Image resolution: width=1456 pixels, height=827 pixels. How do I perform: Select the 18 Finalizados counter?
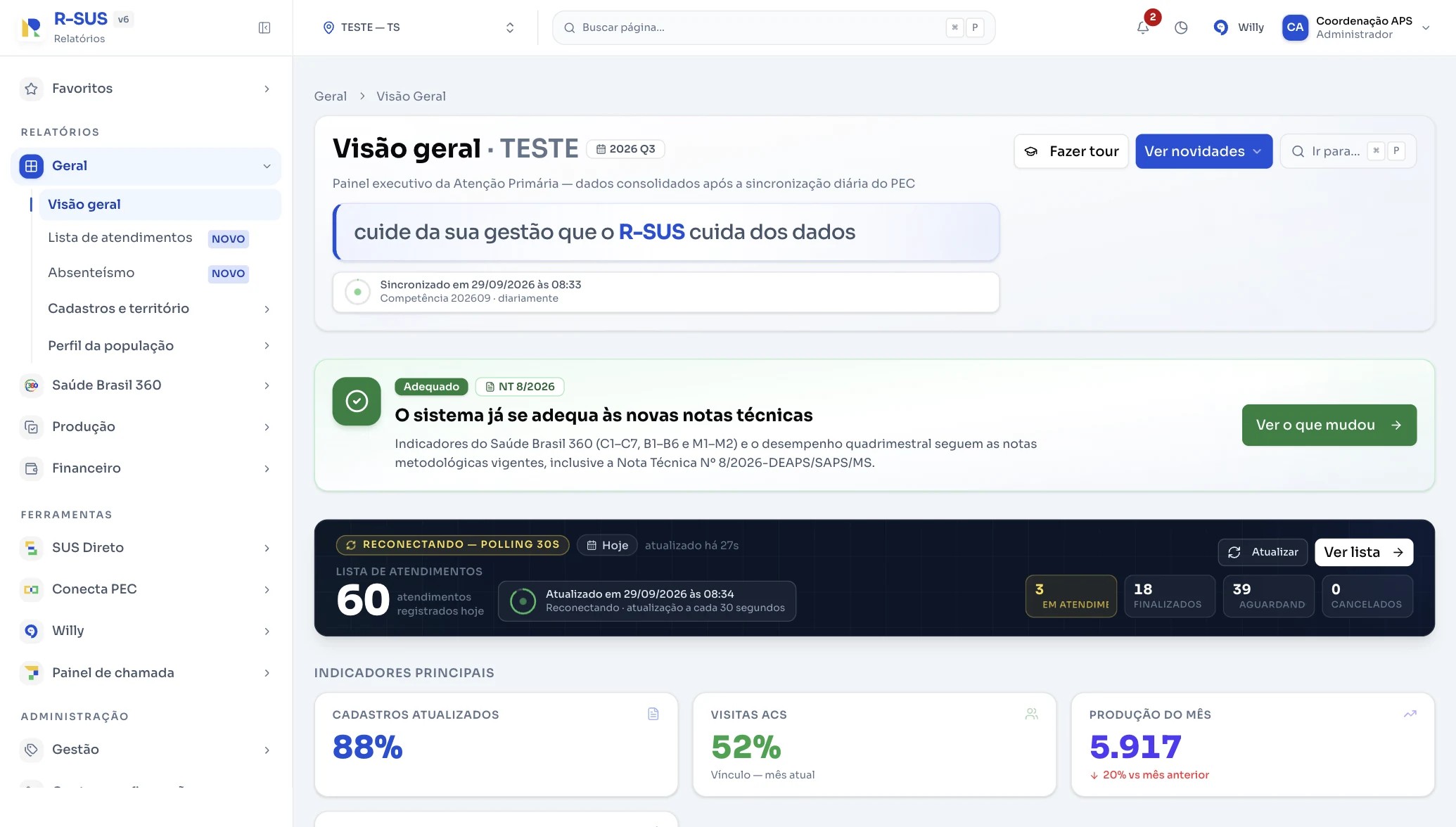click(x=1169, y=596)
